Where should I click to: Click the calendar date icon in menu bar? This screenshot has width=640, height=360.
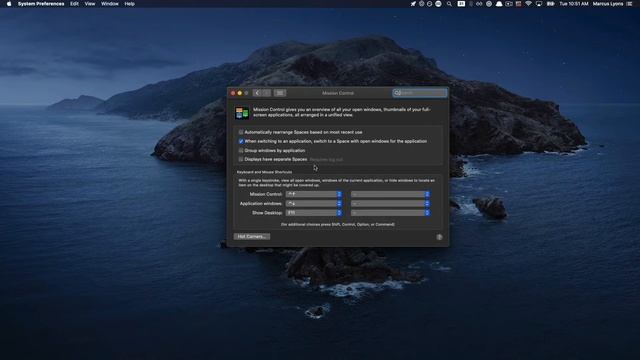(x=461, y=4)
